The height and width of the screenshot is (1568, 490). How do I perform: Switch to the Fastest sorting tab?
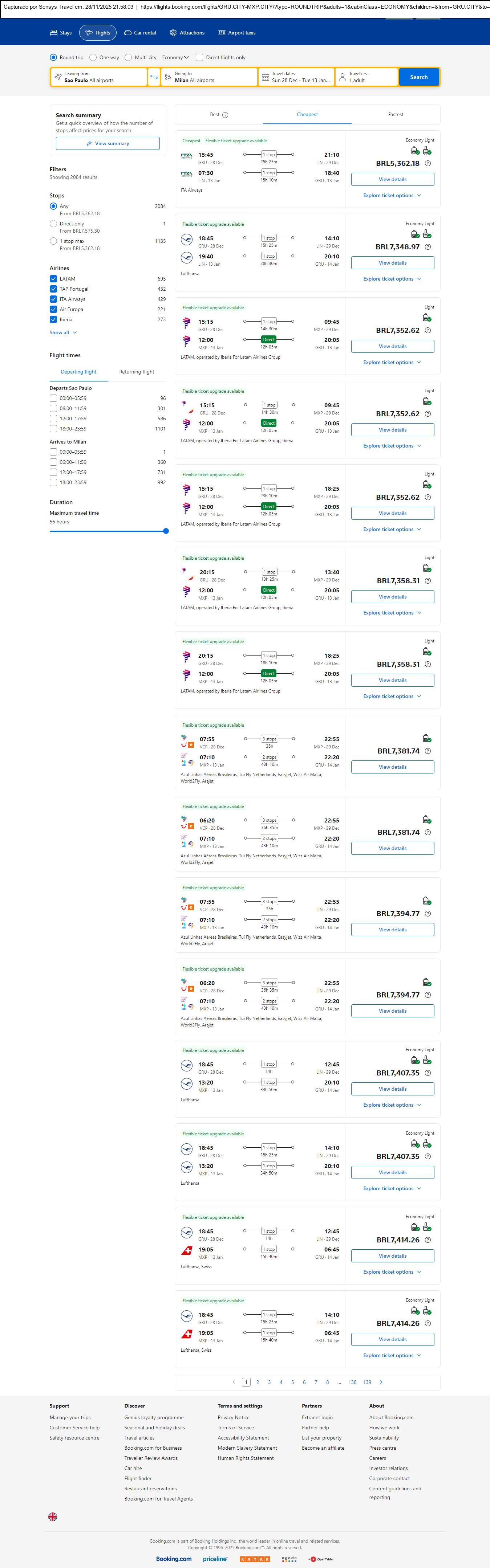pos(396,114)
